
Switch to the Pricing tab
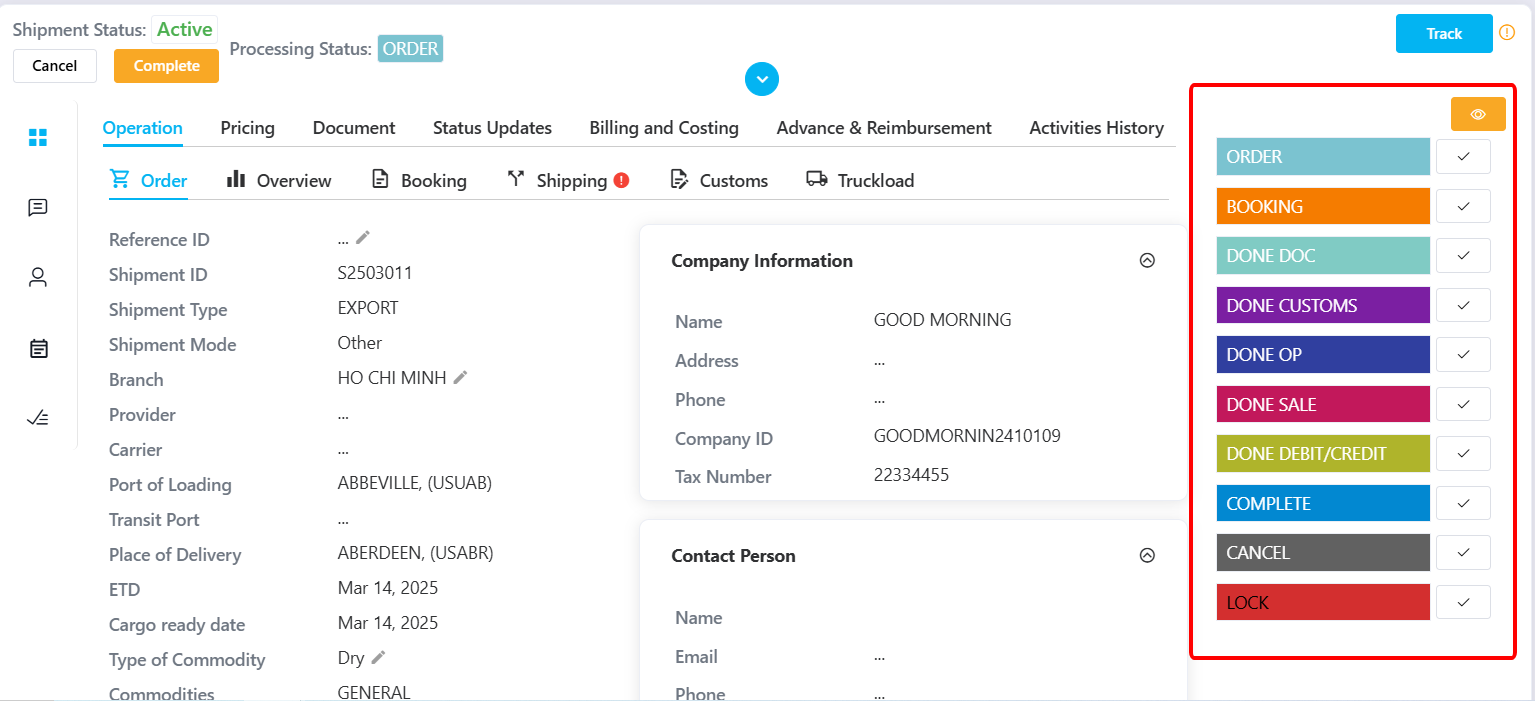(248, 128)
